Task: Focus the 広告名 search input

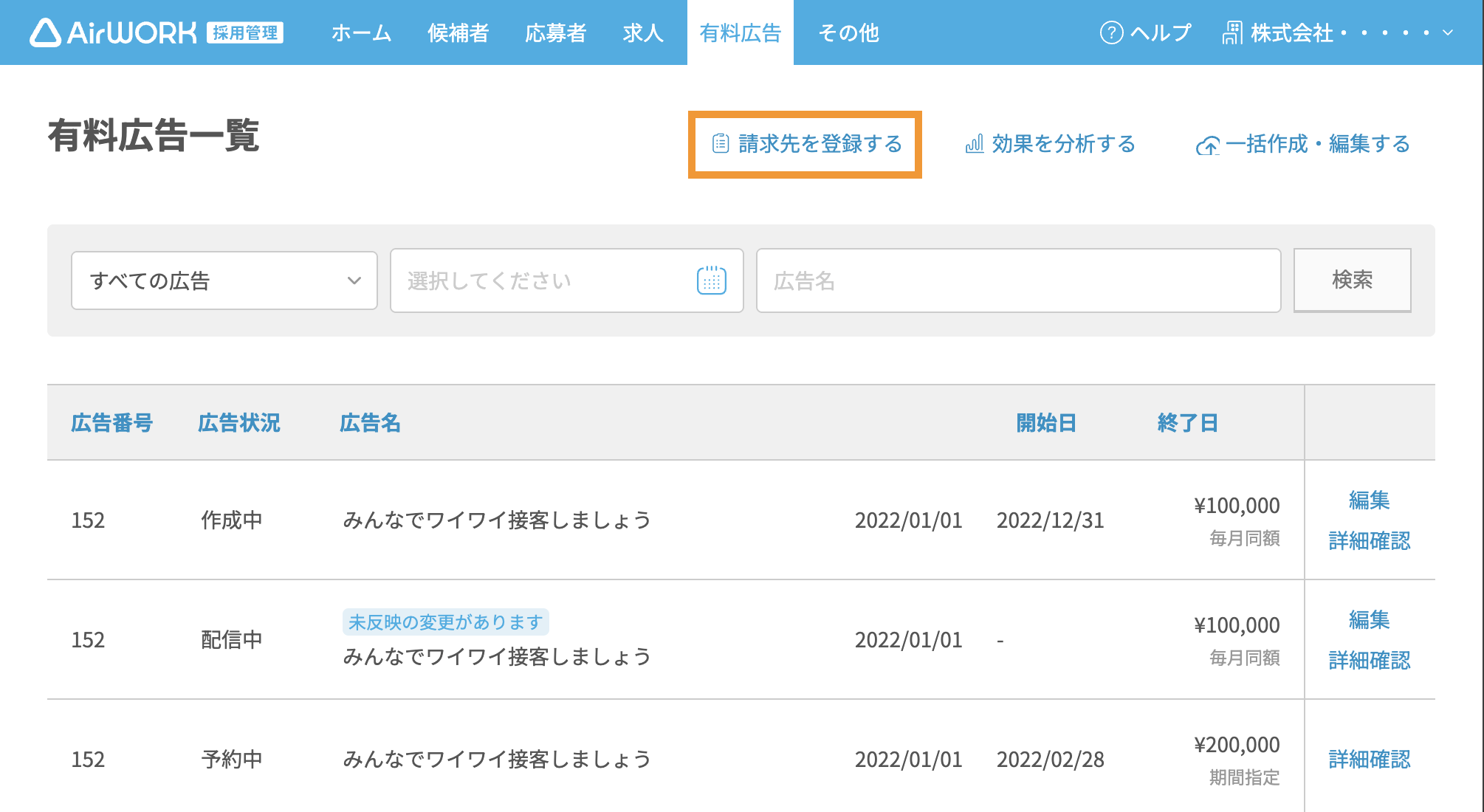Action: point(1019,281)
